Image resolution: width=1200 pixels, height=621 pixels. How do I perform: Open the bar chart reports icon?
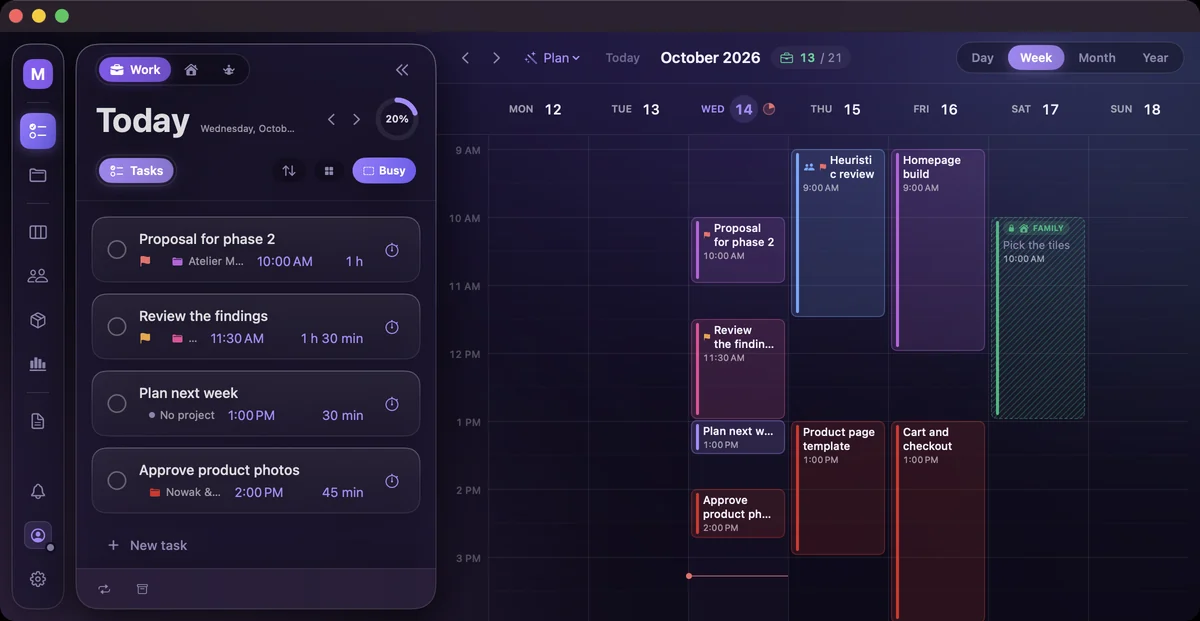38,364
